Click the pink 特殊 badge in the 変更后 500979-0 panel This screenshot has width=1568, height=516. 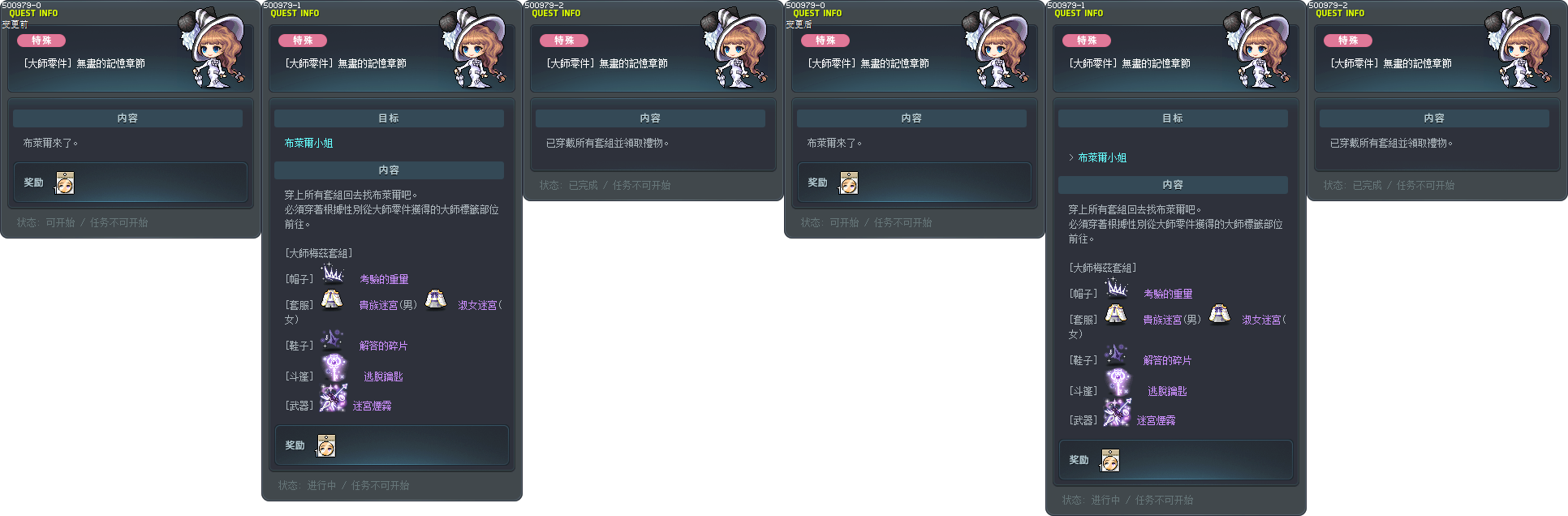tap(825, 41)
